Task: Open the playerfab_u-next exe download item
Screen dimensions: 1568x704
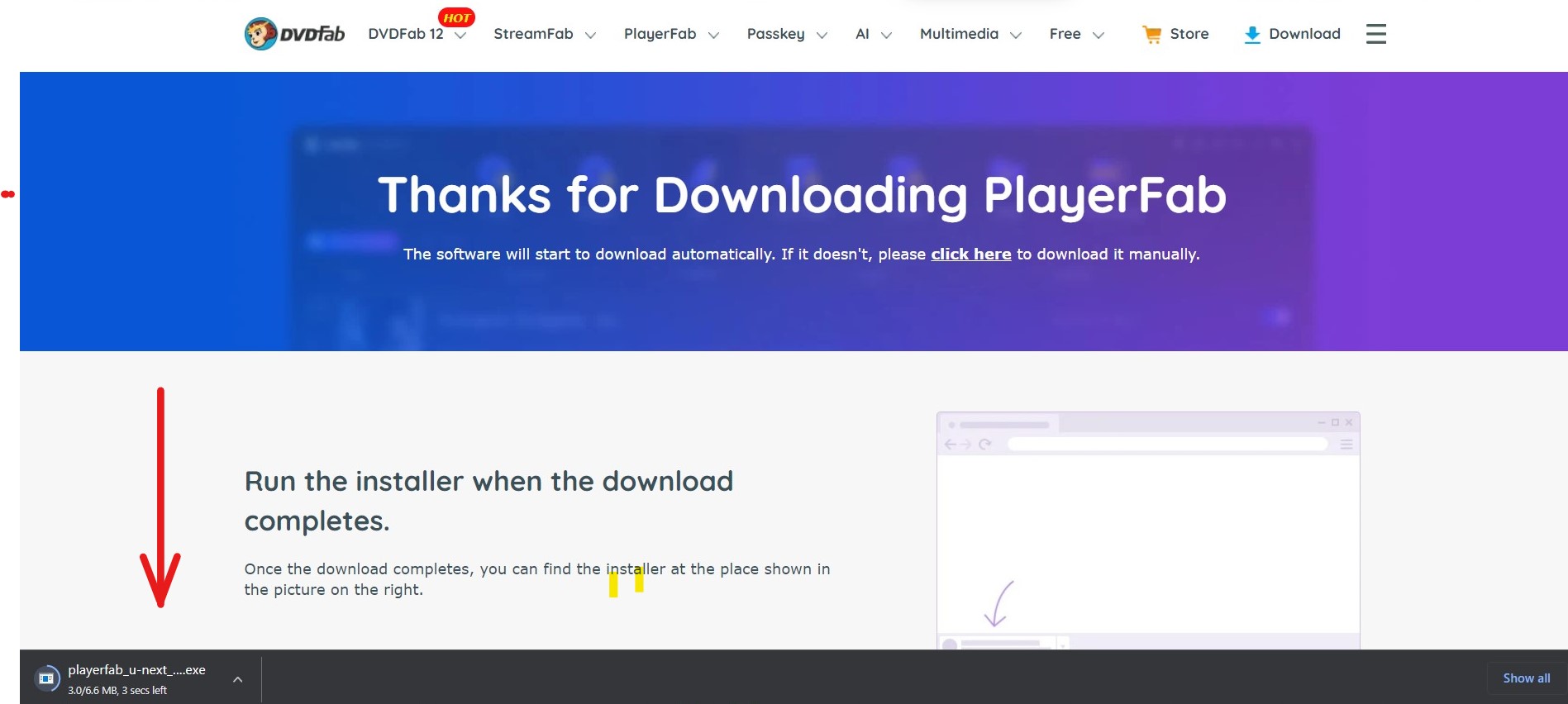Action: pos(136,670)
